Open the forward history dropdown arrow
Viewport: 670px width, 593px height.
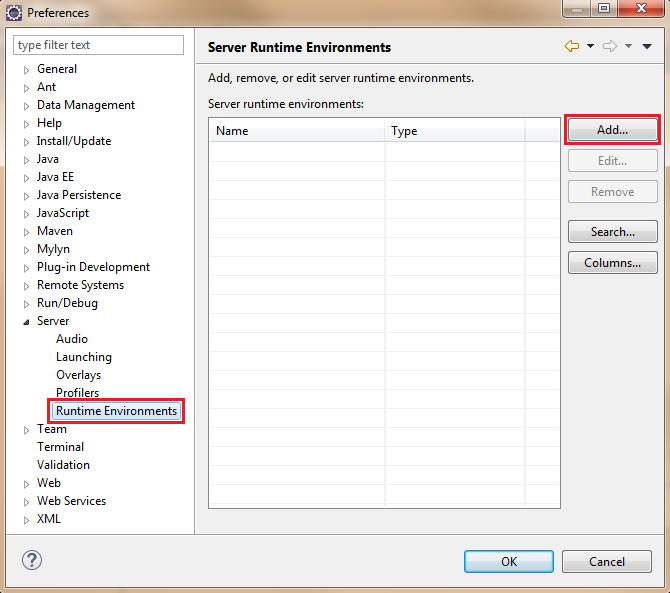628,46
